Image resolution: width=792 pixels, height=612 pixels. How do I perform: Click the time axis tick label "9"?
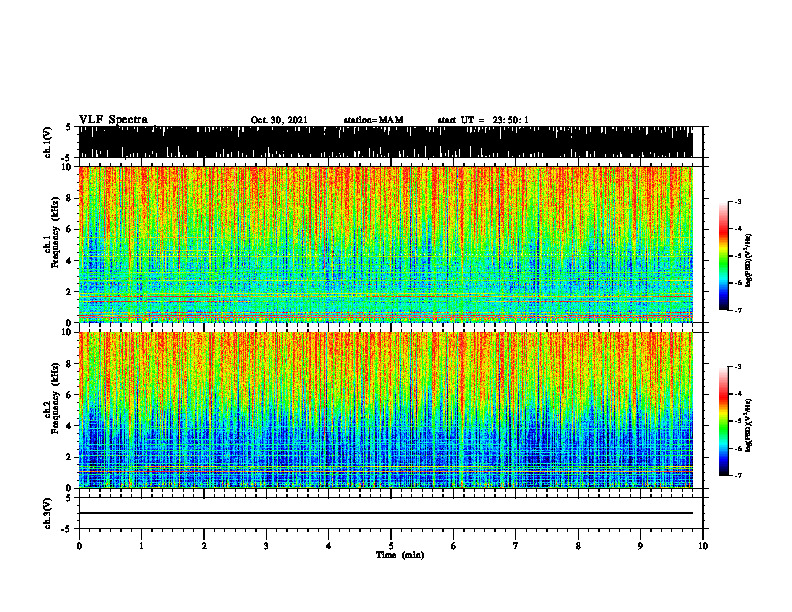pos(640,546)
